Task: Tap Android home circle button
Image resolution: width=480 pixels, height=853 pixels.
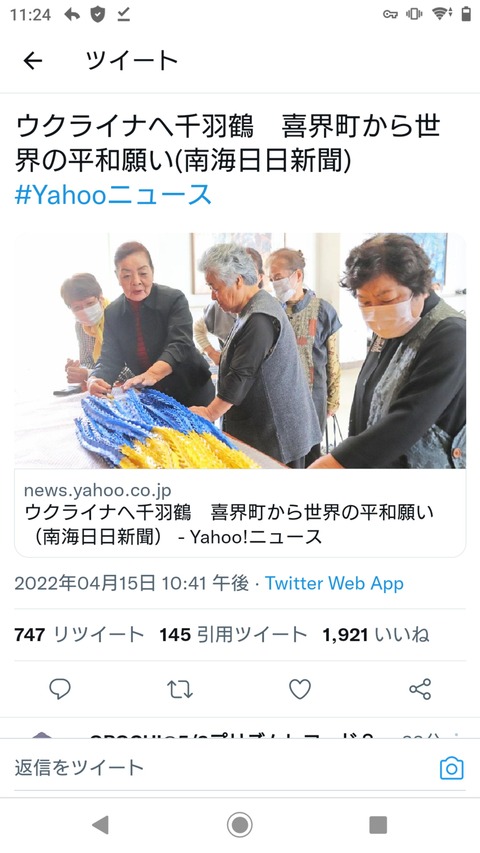Action: [239, 825]
